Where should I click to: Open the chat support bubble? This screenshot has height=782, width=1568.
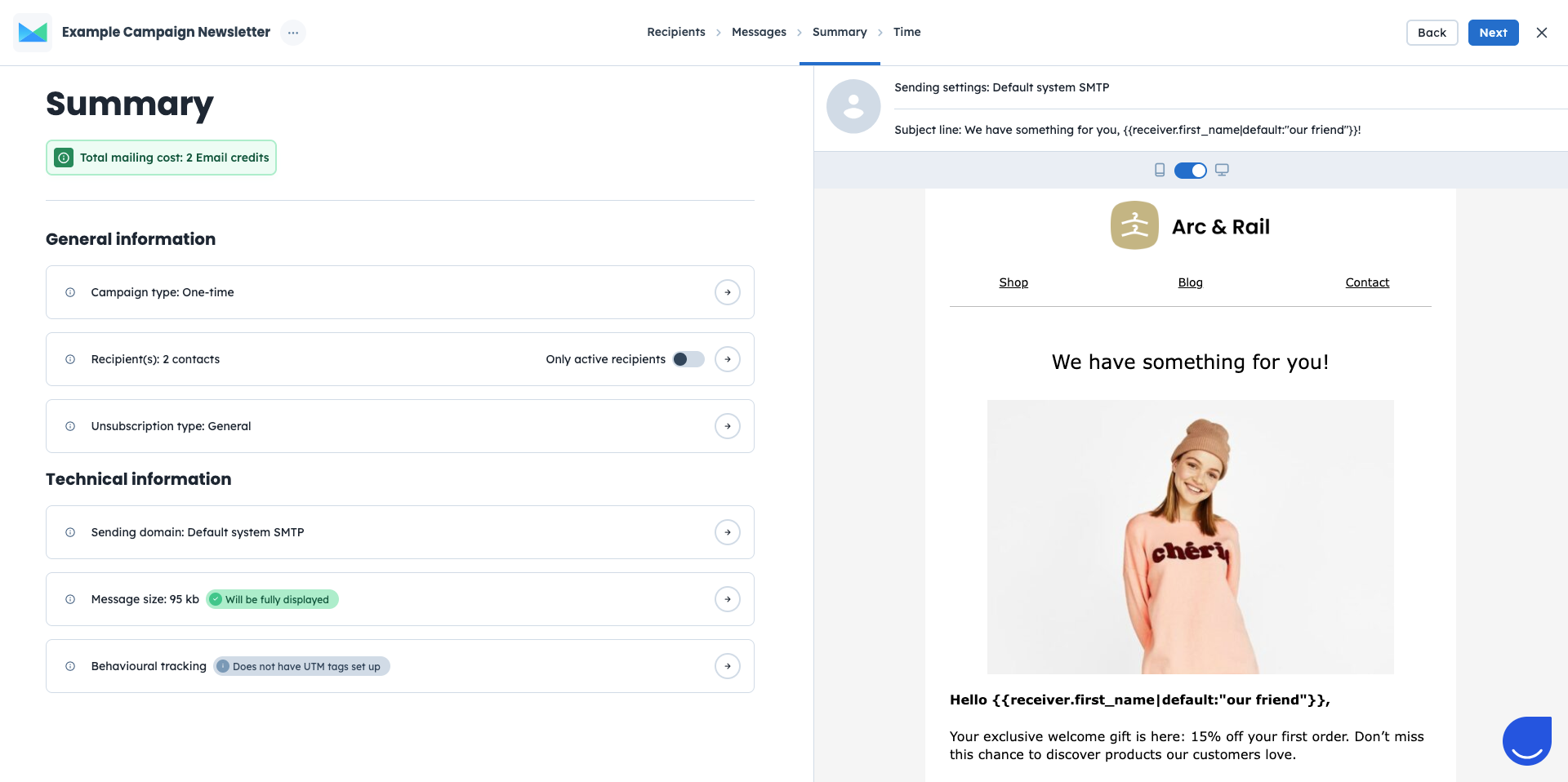click(1527, 741)
